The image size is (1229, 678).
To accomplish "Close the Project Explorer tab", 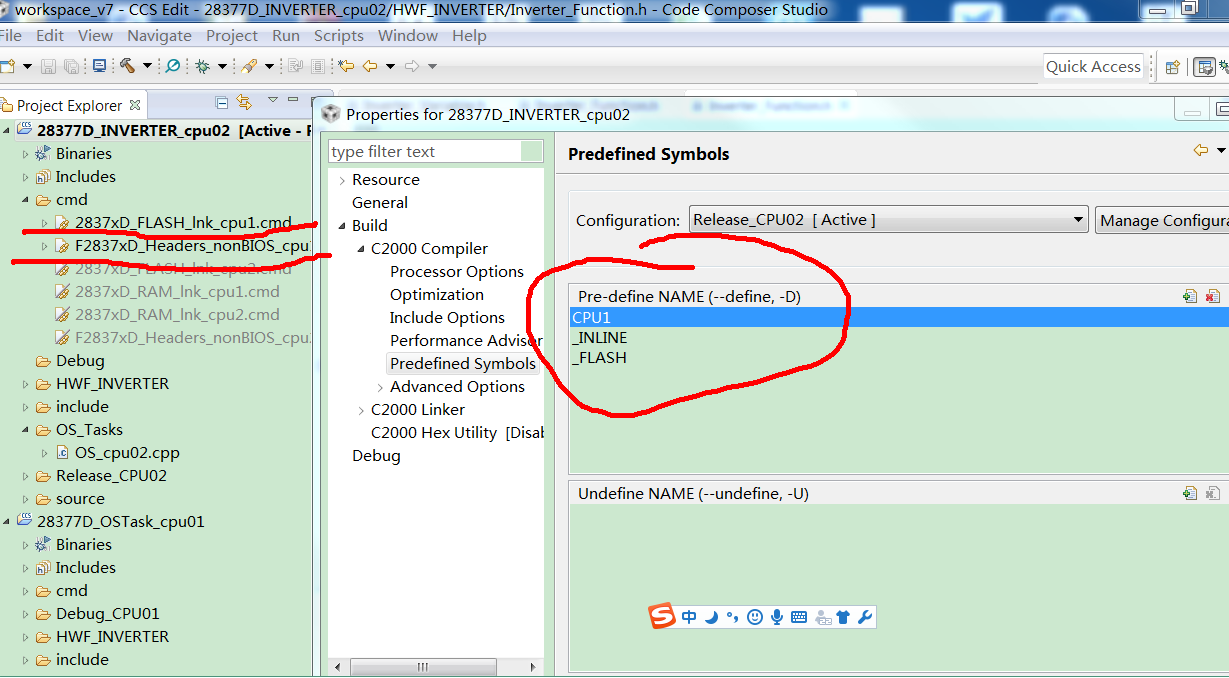I will [x=136, y=103].
